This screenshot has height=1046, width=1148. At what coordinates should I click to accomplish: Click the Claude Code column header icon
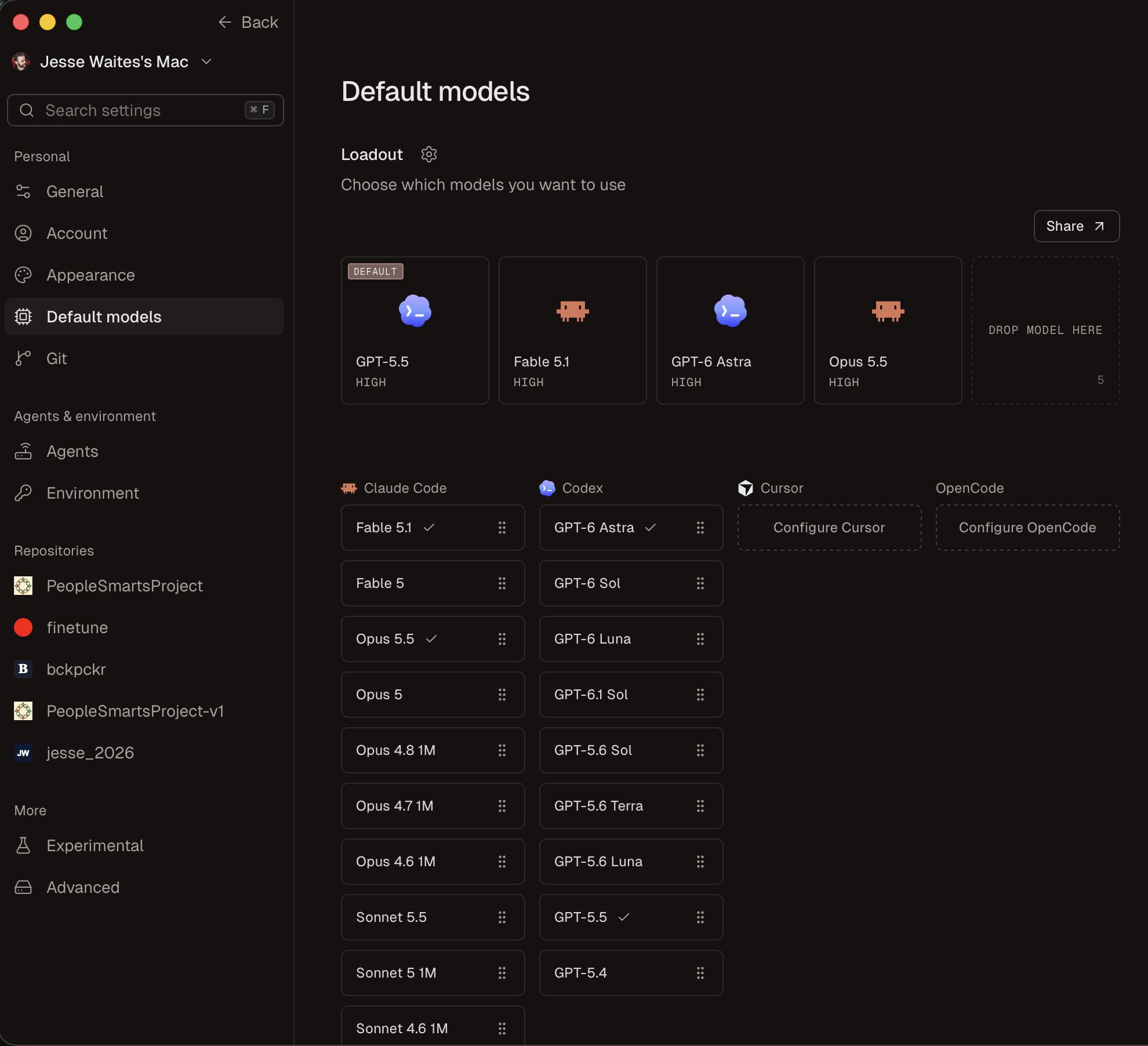point(349,488)
